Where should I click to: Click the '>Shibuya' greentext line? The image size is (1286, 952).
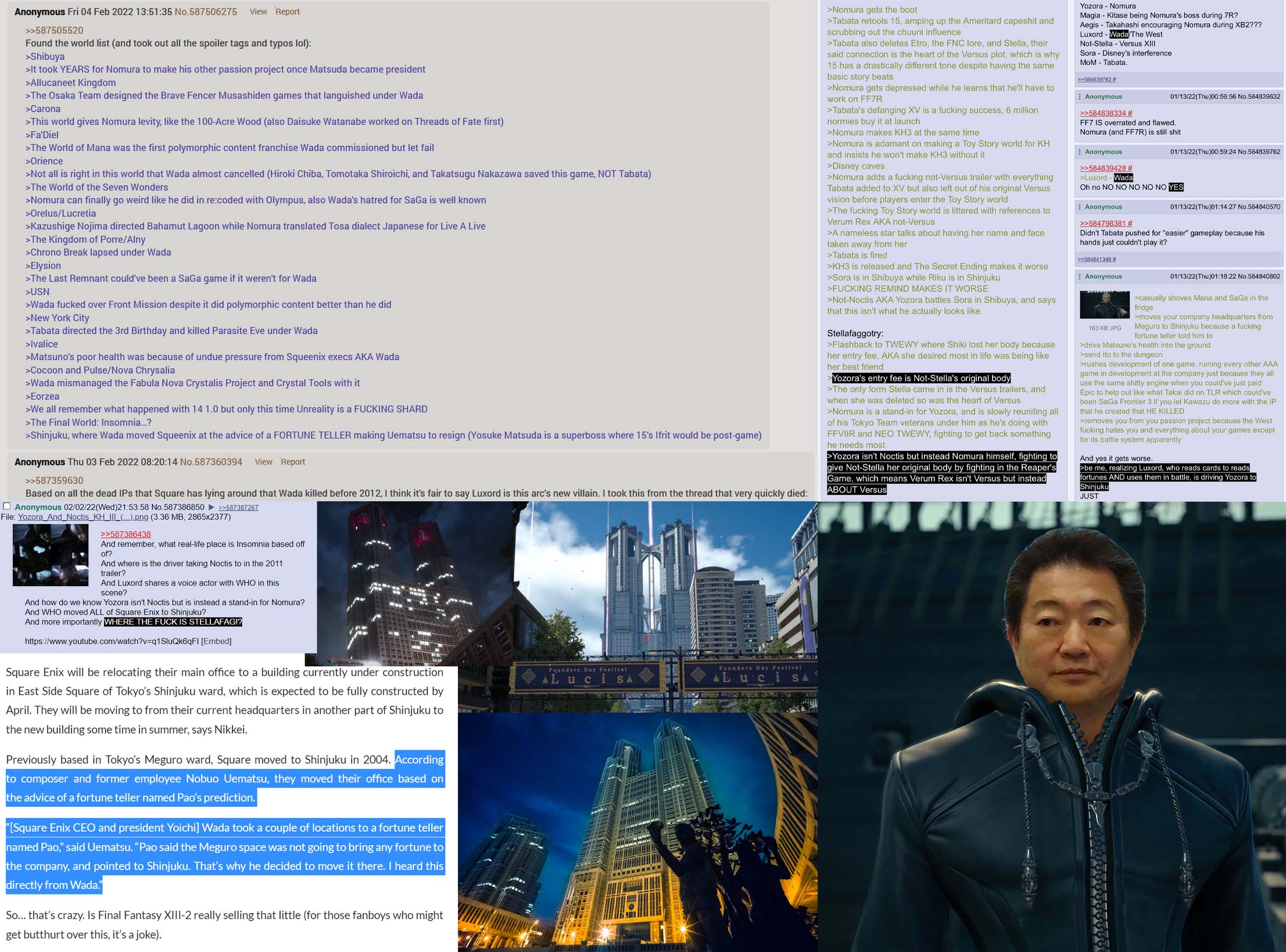(x=45, y=56)
